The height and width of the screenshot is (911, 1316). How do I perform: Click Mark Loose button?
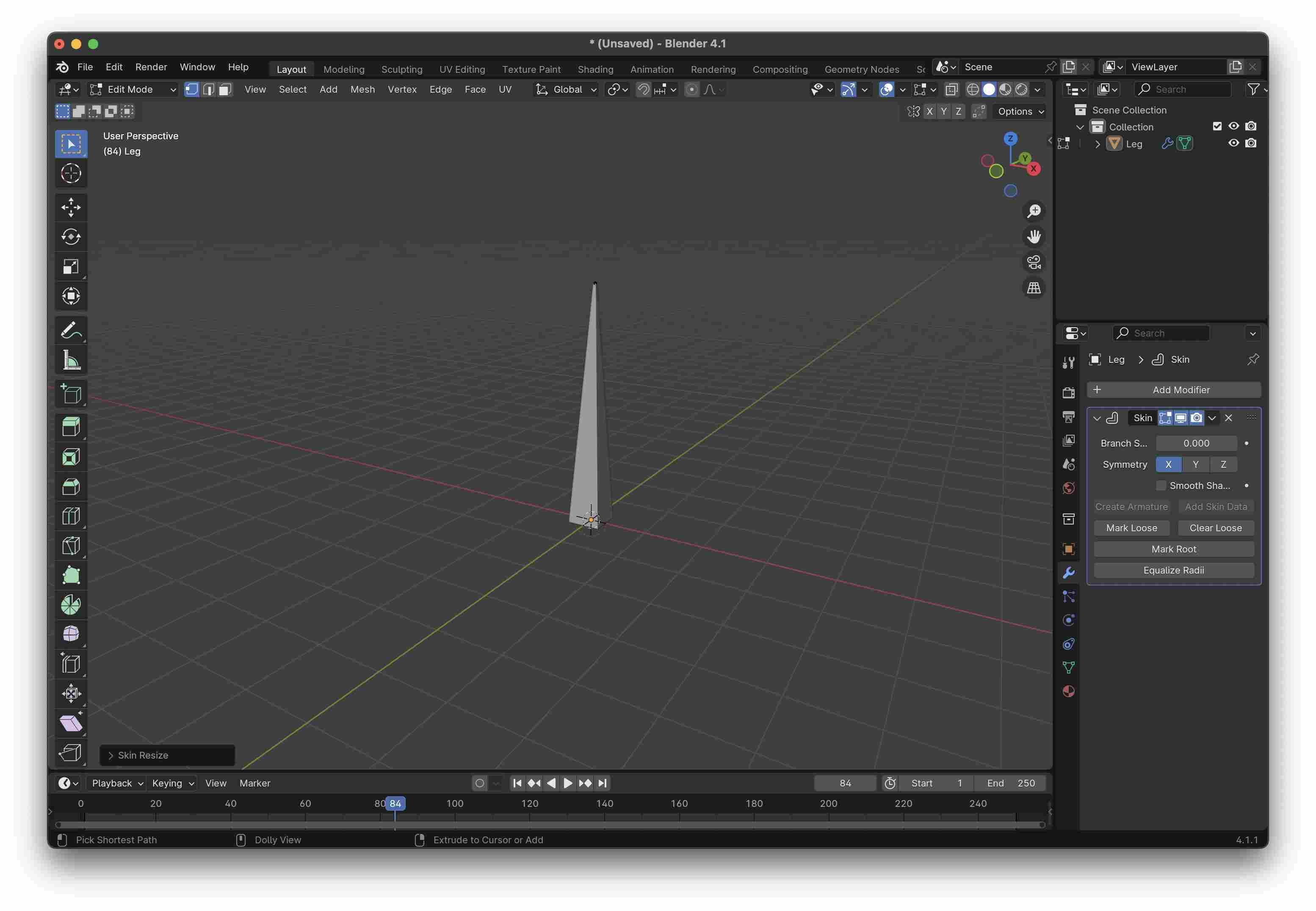1131,528
